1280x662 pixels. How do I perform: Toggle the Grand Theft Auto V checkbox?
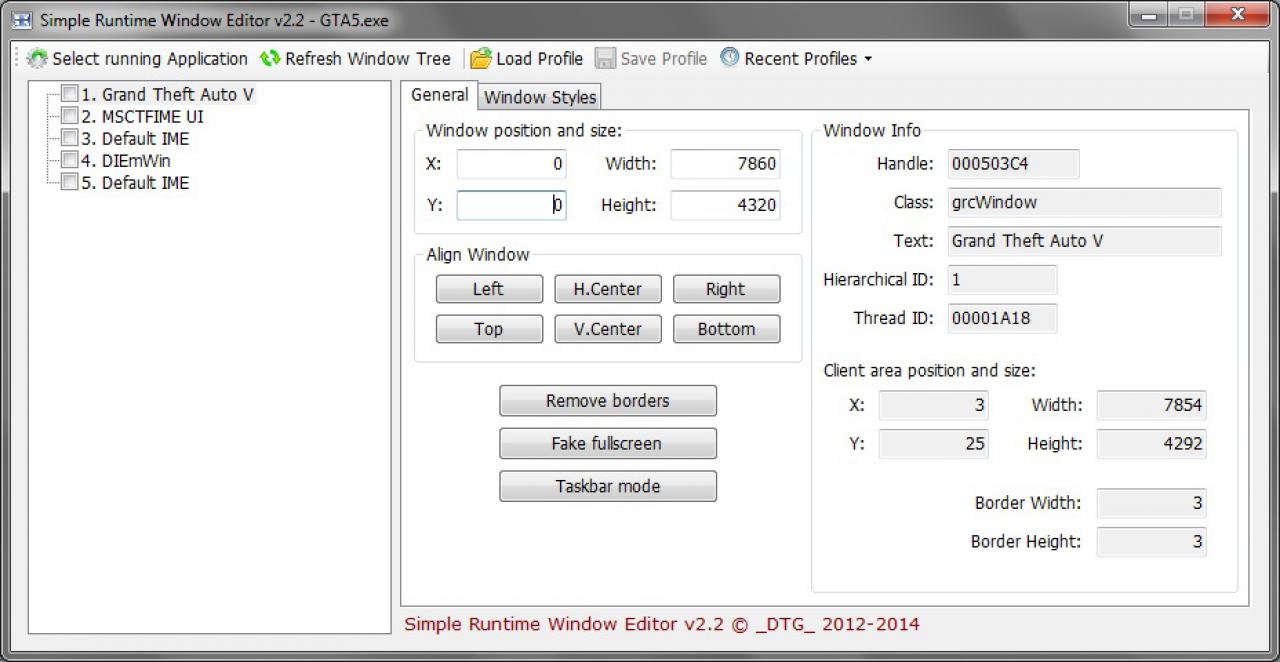click(70, 94)
